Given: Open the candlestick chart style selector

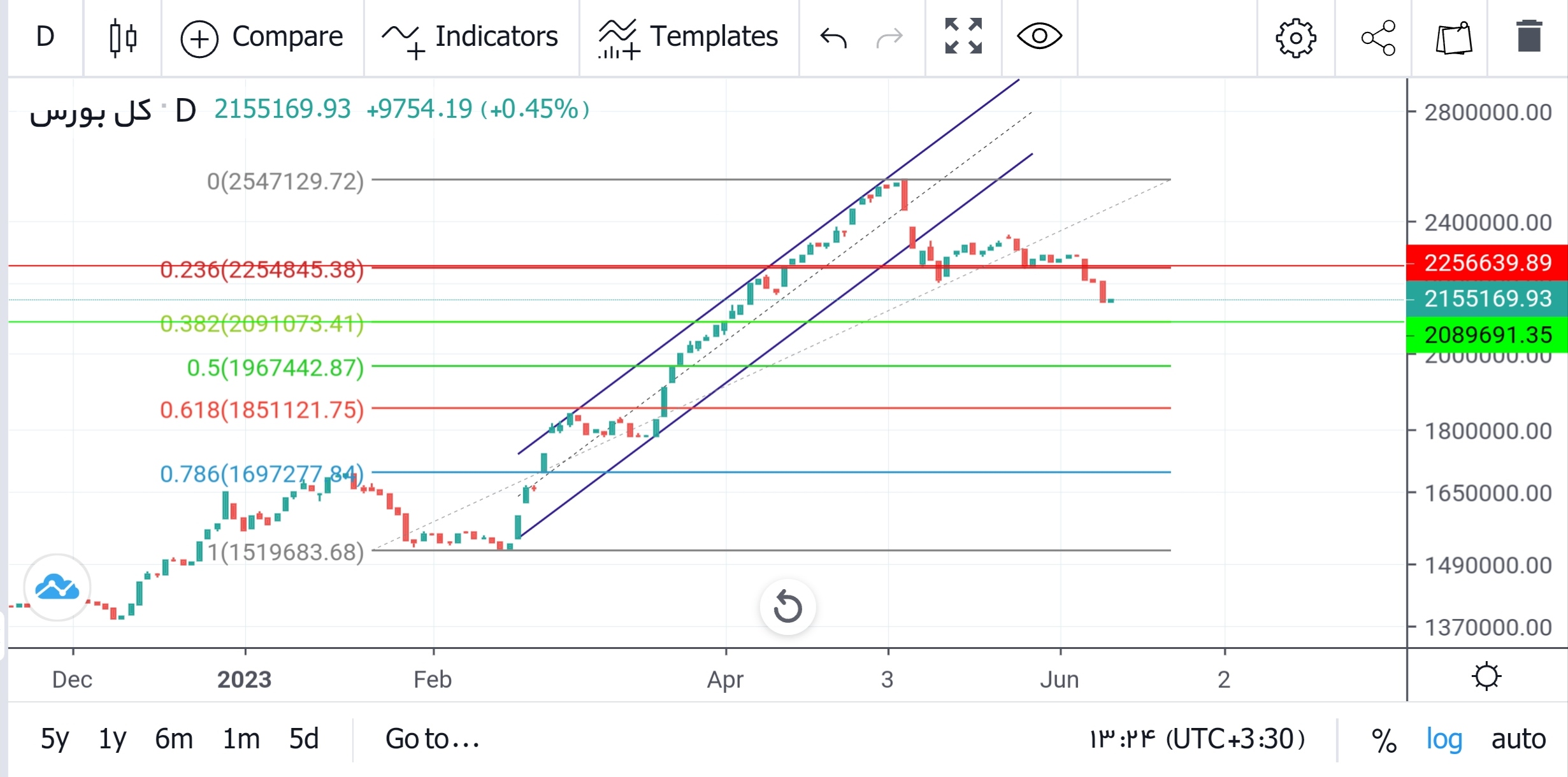Looking at the screenshot, I should coord(122,38).
